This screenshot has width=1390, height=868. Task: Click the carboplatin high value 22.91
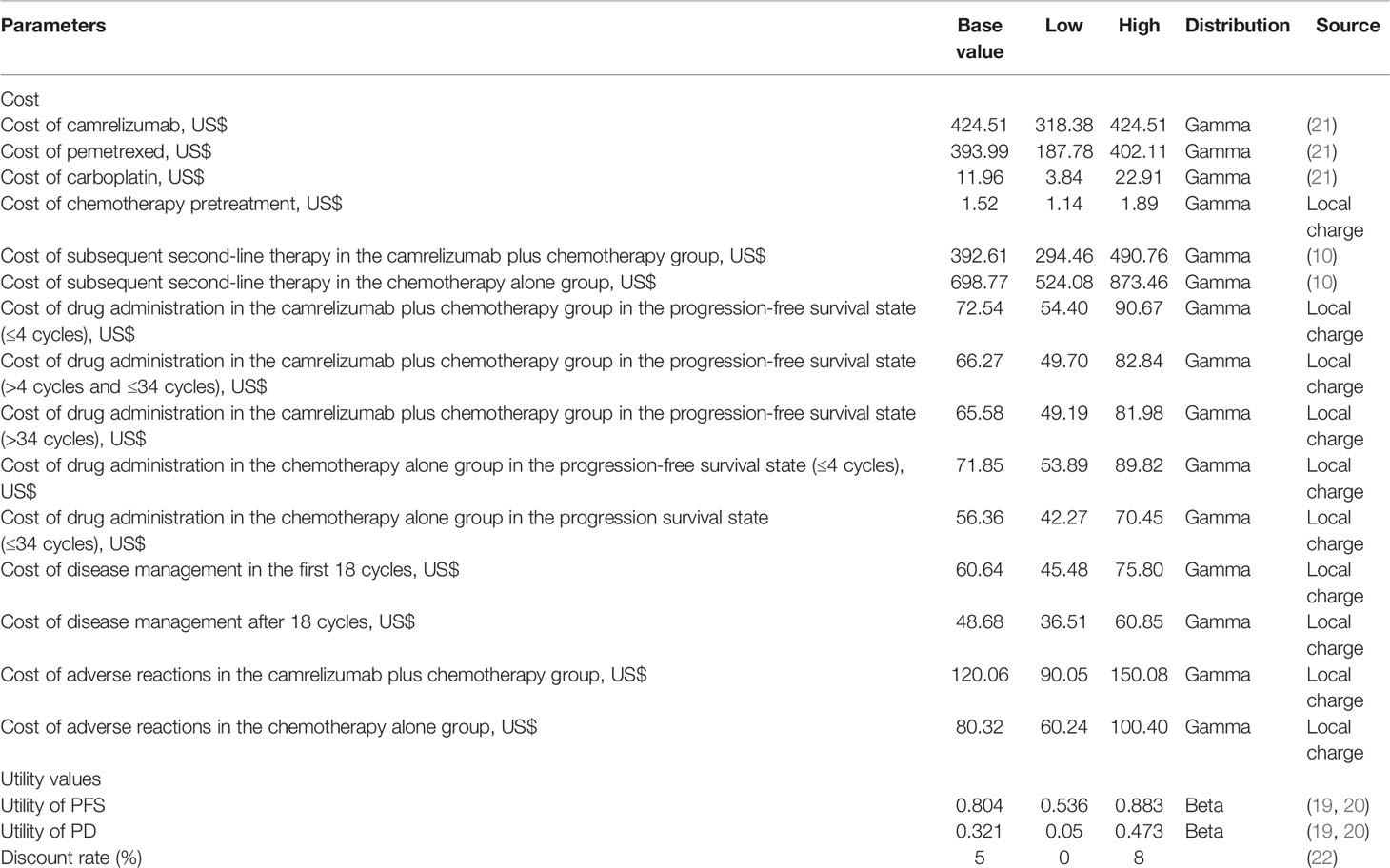pos(1139,177)
